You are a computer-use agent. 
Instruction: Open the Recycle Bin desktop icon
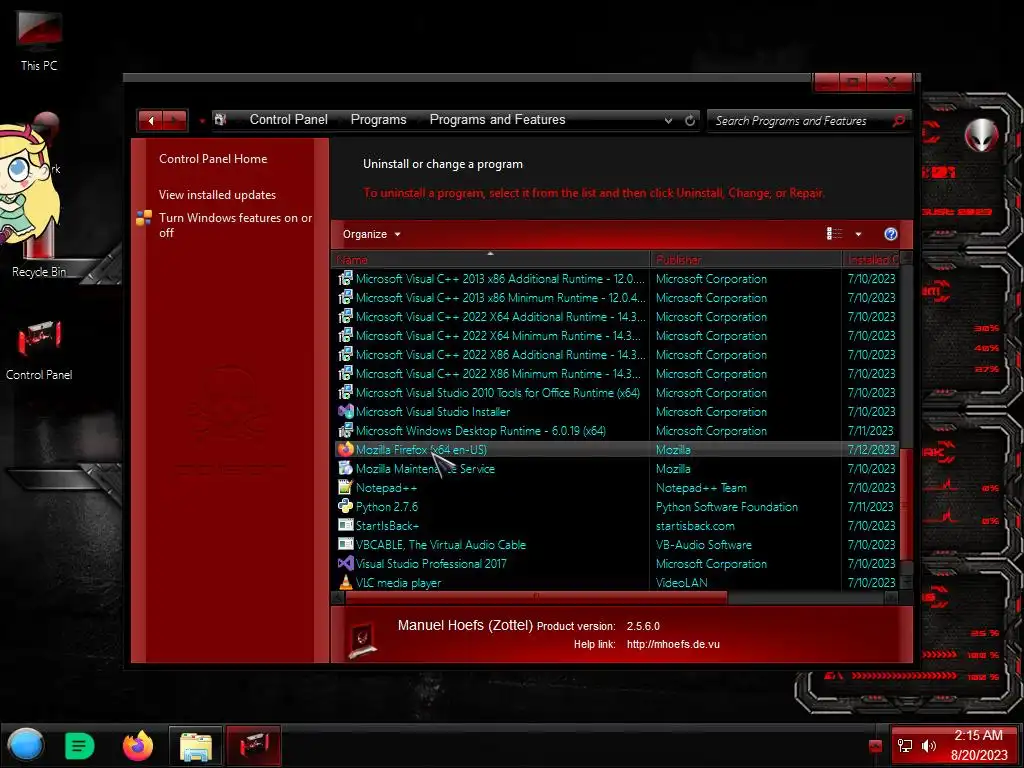tap(39, 251)
